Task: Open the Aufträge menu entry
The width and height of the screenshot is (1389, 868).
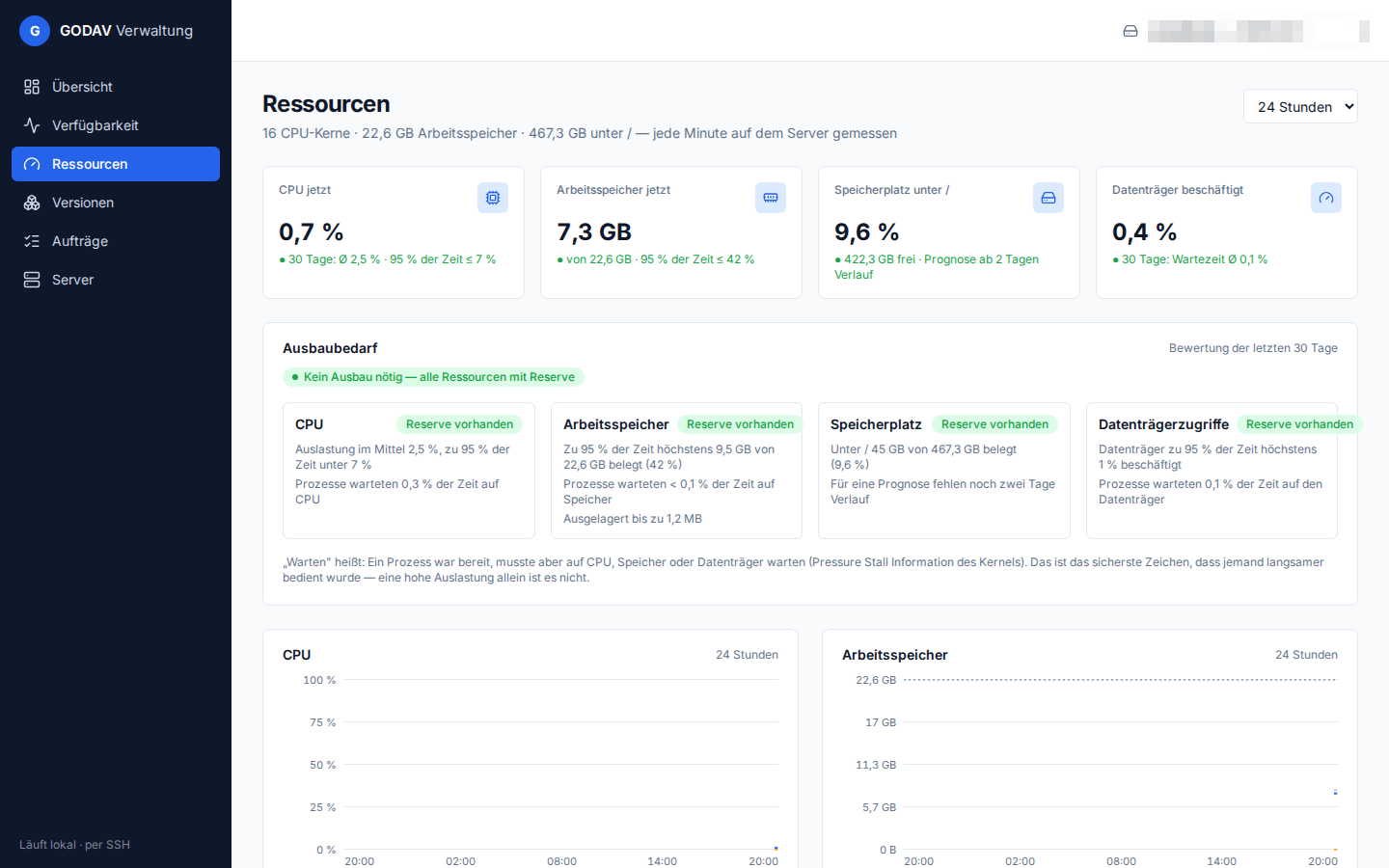Action: tap(116, 241)
